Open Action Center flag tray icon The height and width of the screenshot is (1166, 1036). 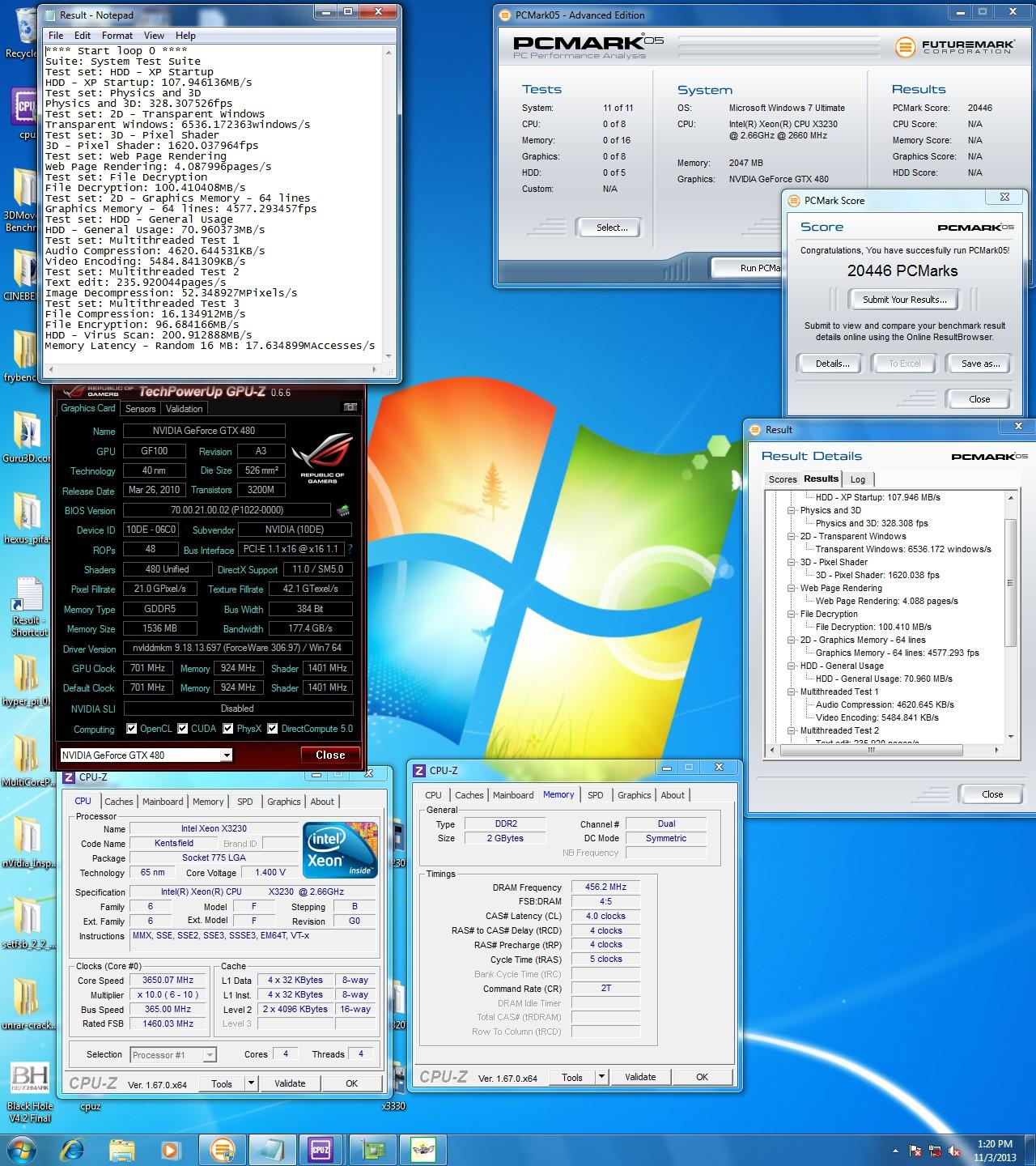click(x=916, y=1151)
